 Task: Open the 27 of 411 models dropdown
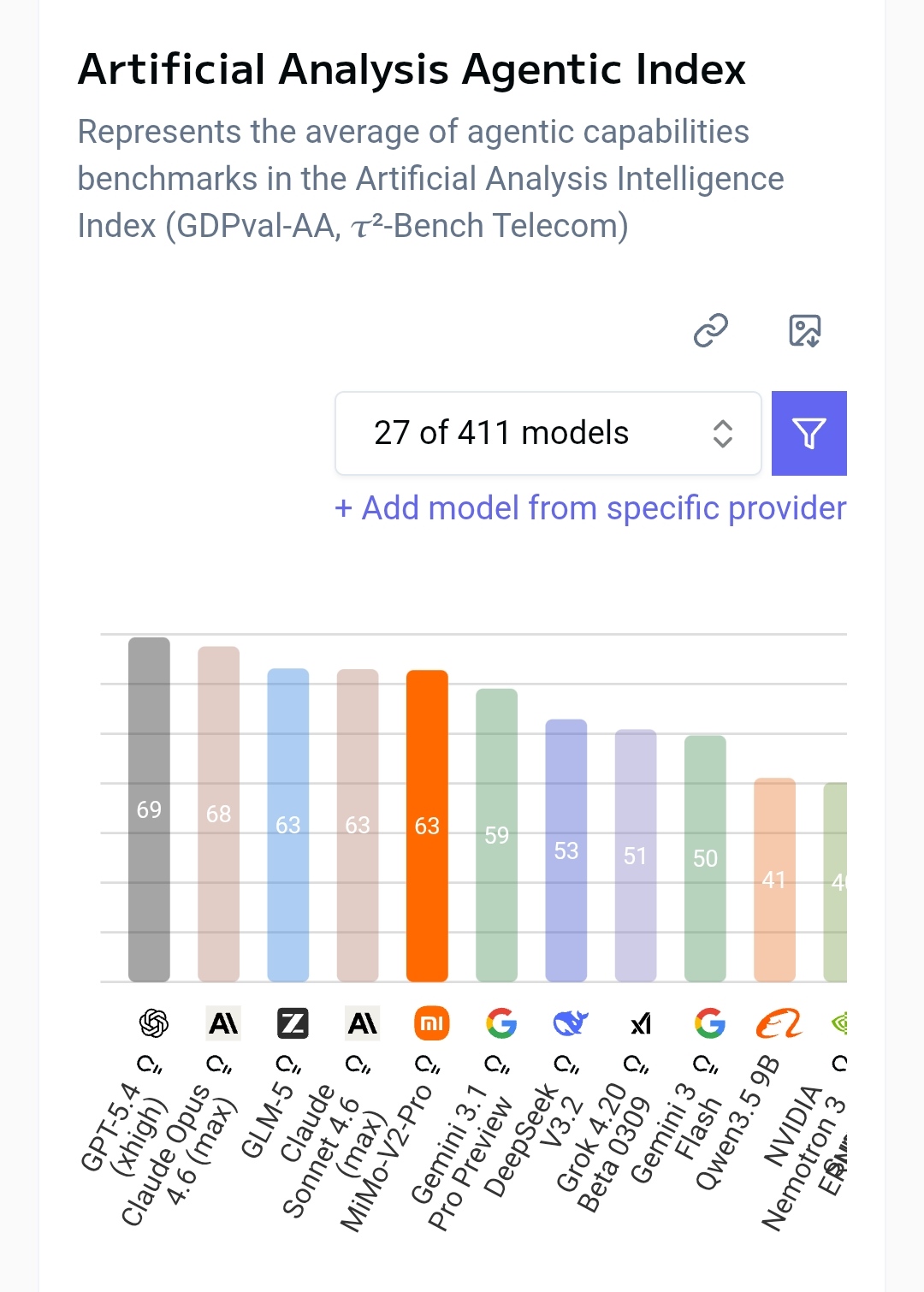coord(548,433)
